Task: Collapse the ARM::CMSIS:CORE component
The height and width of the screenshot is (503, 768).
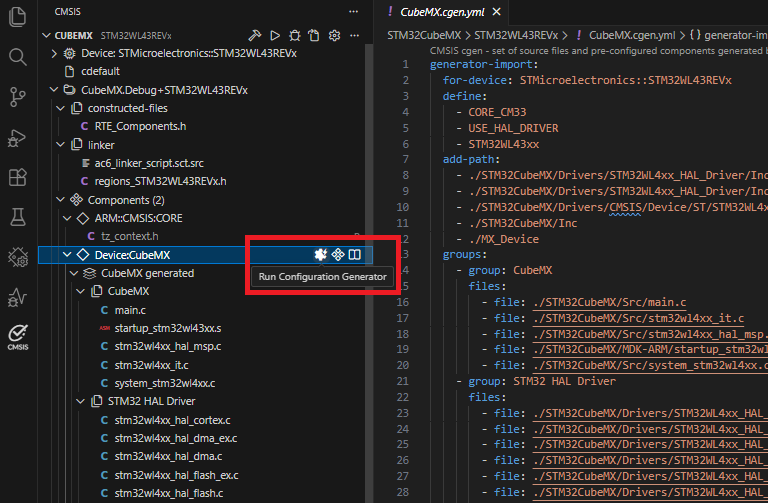Action: click(67, 218)
